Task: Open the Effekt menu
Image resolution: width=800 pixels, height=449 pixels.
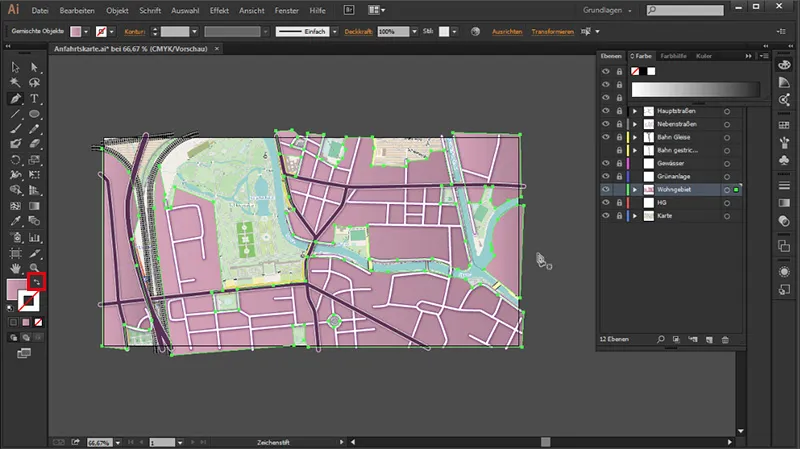Action: (x=219, y=10)
